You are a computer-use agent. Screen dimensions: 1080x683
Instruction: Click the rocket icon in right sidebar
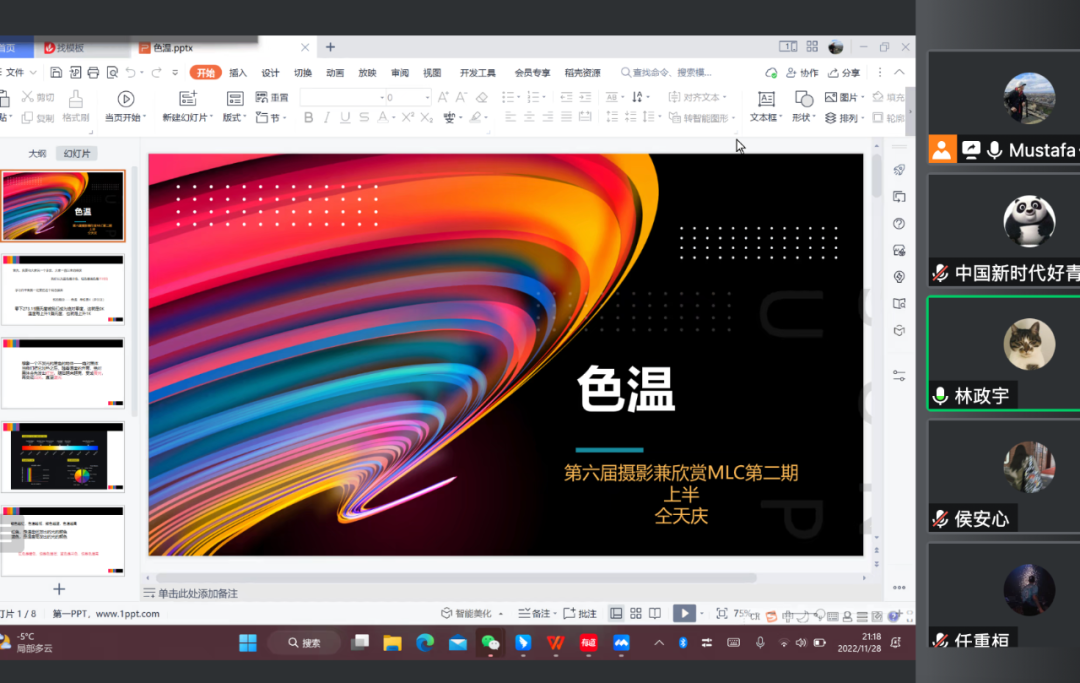pyautogui.click(x=899, y=170)
